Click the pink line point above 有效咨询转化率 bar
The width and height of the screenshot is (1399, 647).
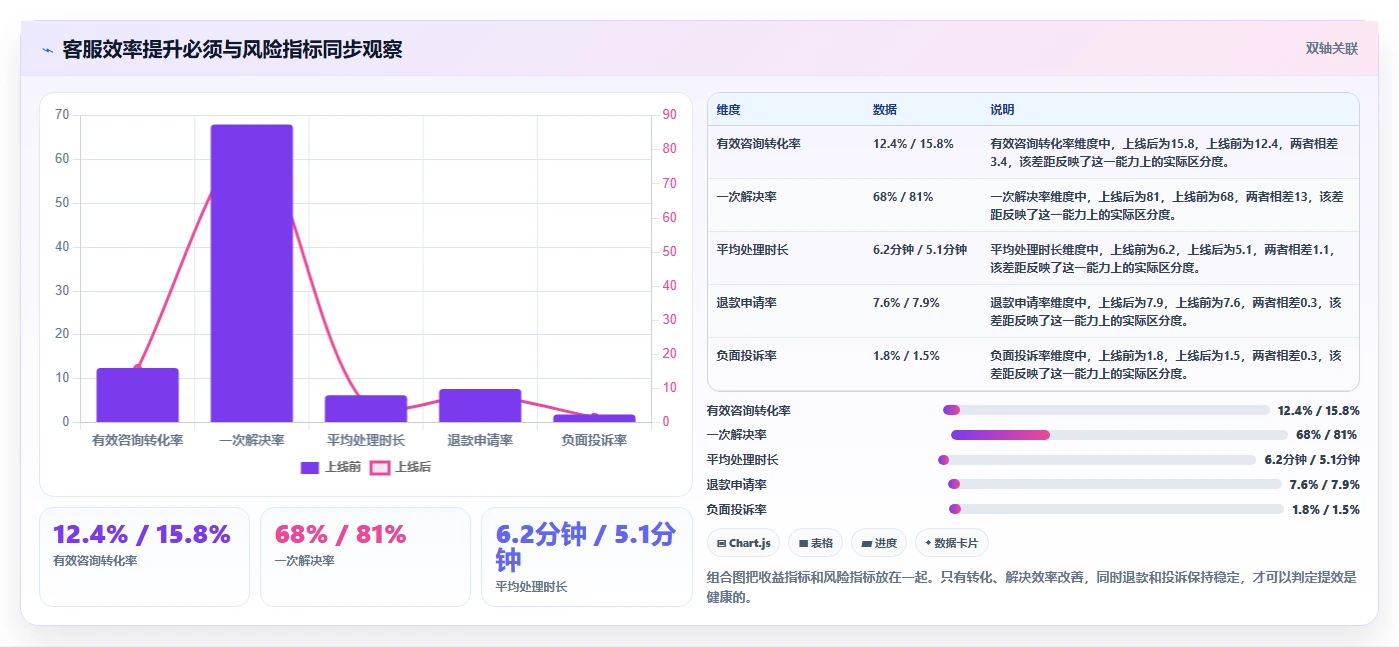138,368
